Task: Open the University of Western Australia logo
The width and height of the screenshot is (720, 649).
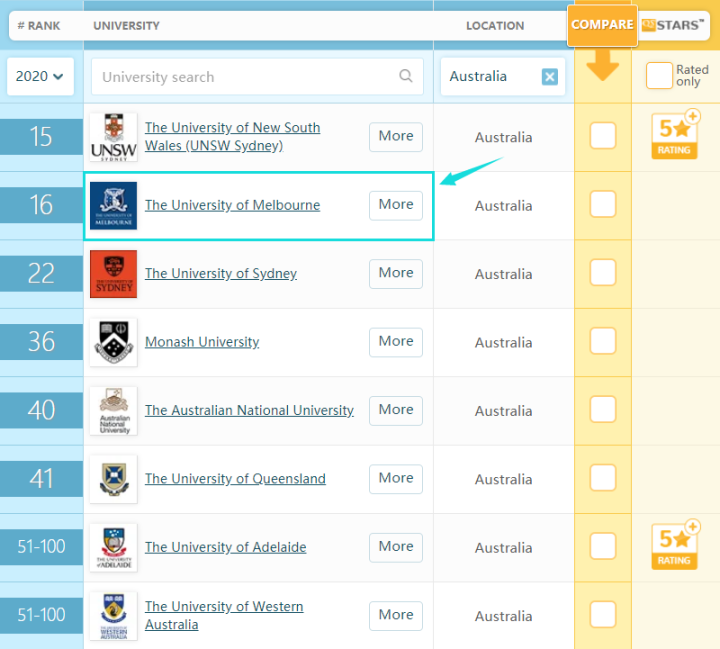Action: [113, 616]
